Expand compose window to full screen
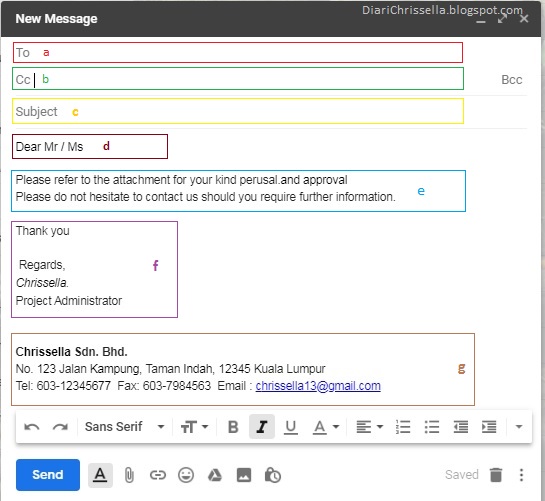545x501 pixels. tap(502, 18)
